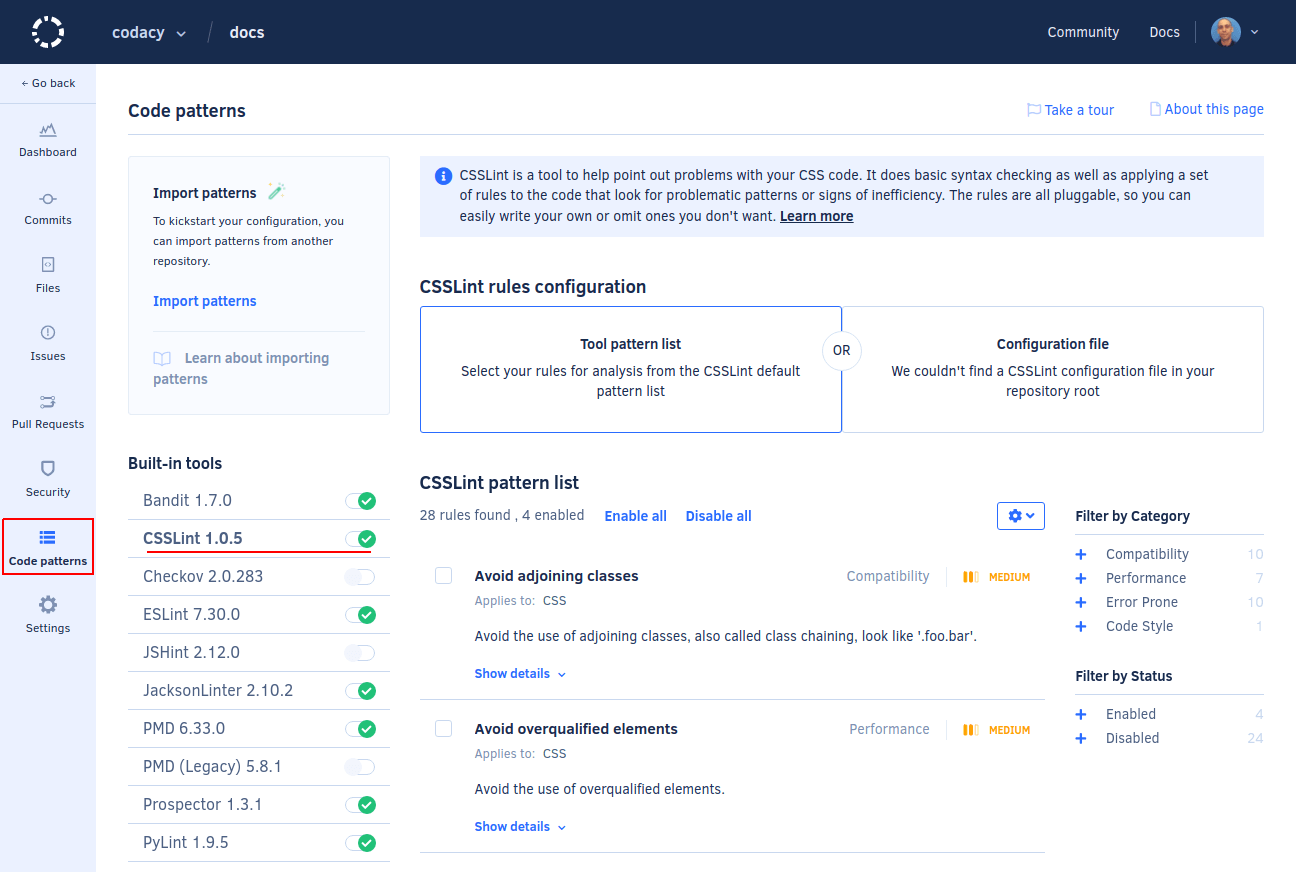
Task: Open the Pull Requests sidebar icon
Action: pos(48,401)
